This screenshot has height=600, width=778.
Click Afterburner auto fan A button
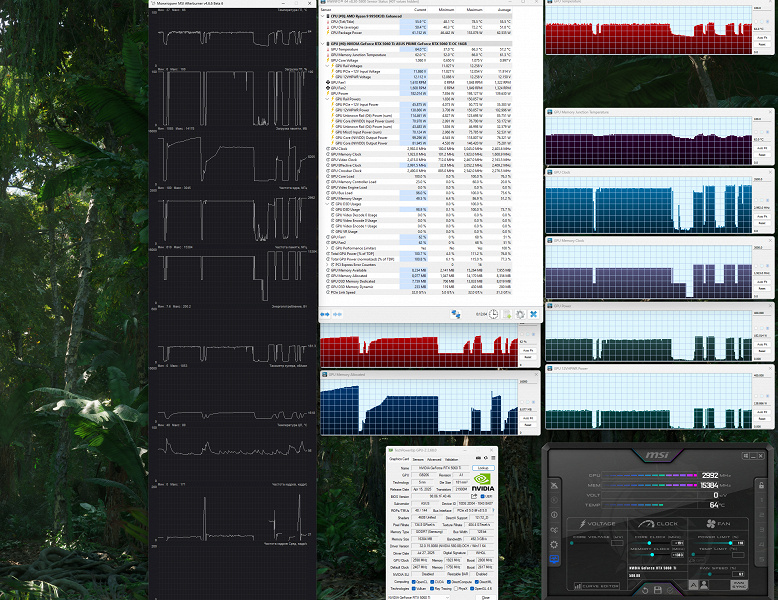coord(693,585)
